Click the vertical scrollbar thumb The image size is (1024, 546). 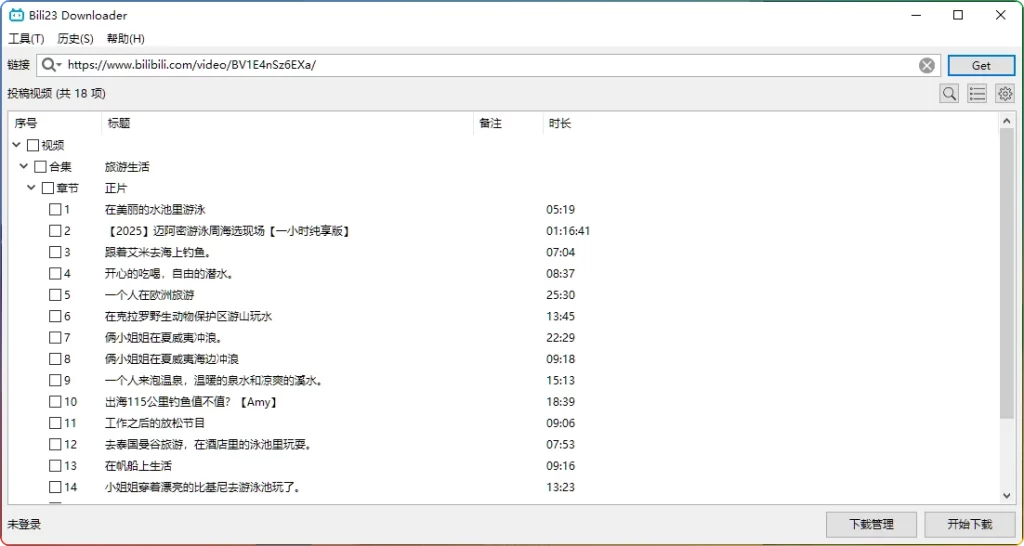coord(1006,274)
